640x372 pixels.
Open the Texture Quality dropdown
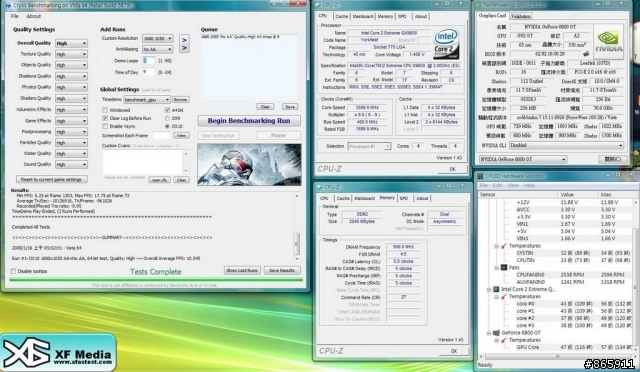pos(71,54)
